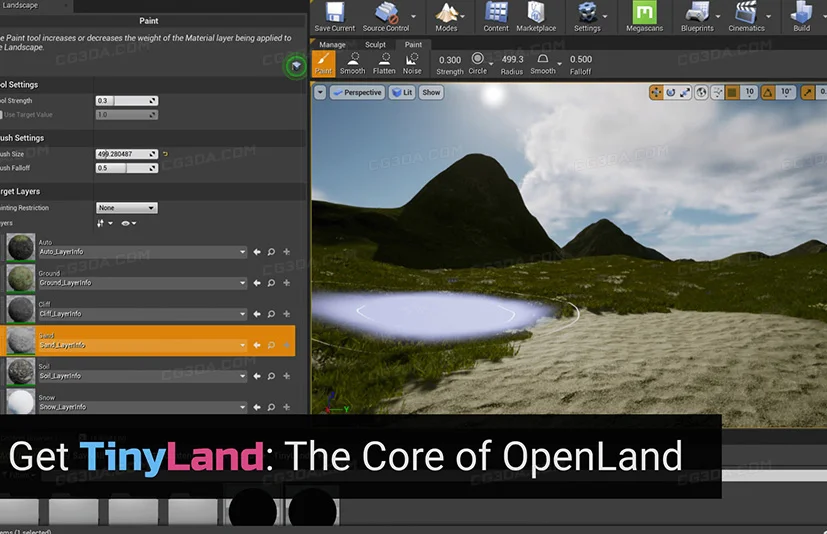Select the landscape Noise tool
827x534 pixels.
[412, 64]
